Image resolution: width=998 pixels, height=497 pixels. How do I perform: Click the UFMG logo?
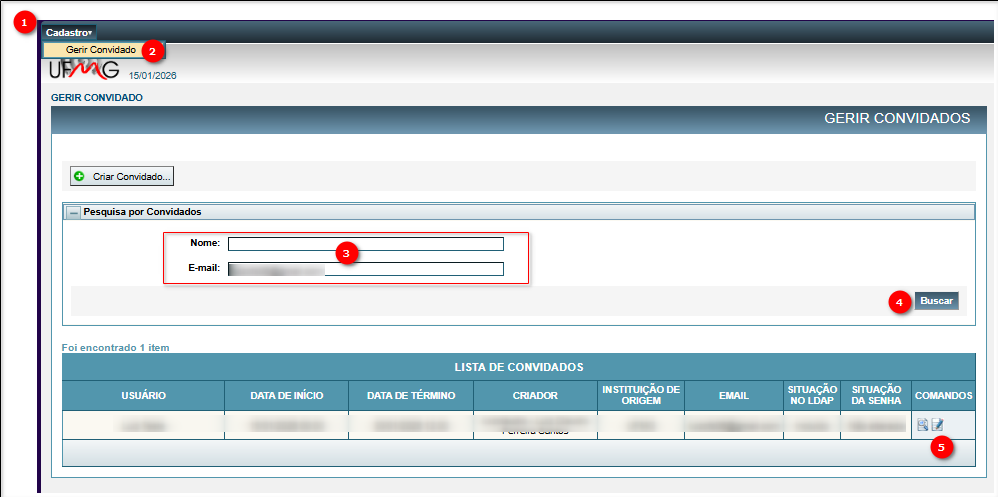(84, 70)
